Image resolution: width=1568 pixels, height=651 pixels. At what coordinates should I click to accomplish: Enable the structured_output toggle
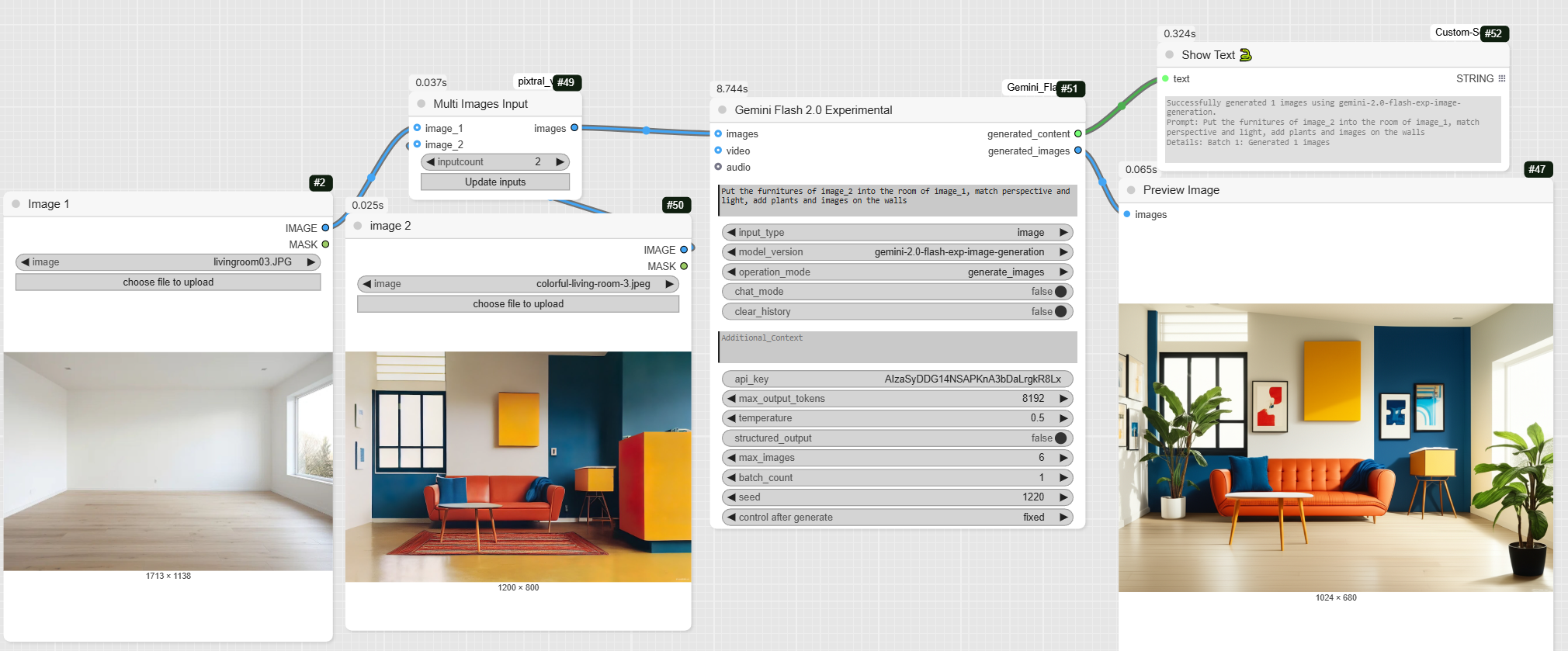(1060, 438)
